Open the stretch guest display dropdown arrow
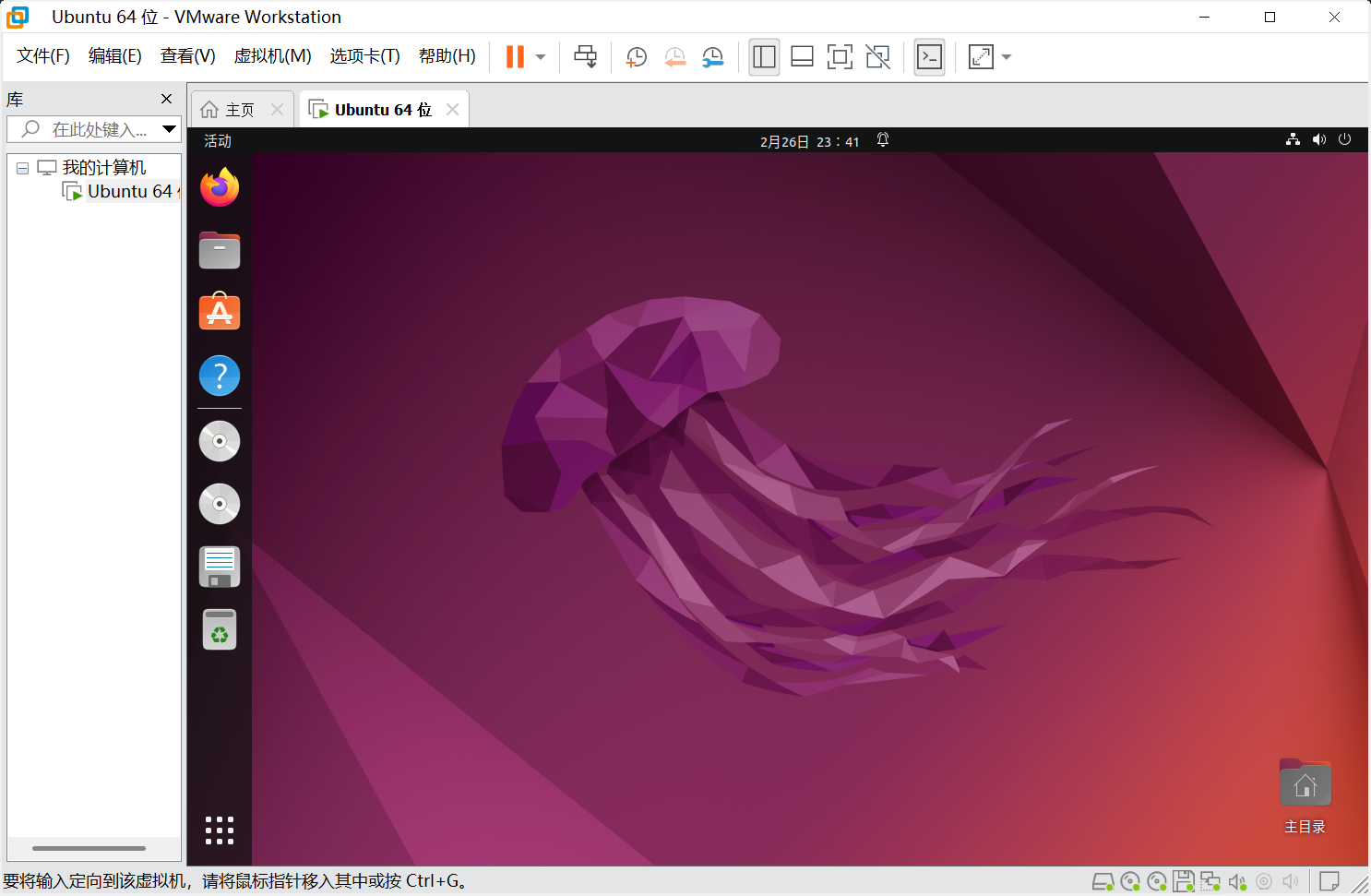Viewport: 1371px width, 896px height. [x=1007, y=57]
